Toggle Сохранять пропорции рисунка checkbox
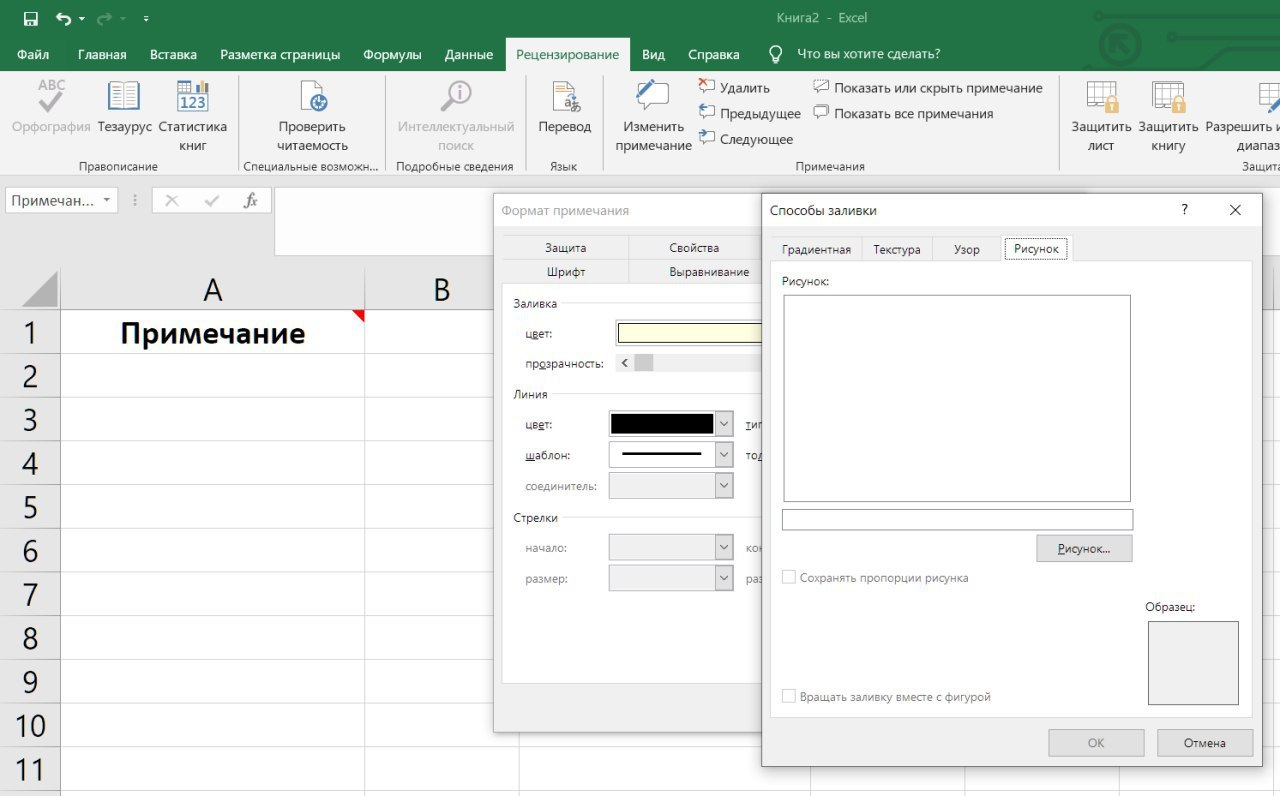The height and width of the screenshot is (796, 1280). point(789,578)
